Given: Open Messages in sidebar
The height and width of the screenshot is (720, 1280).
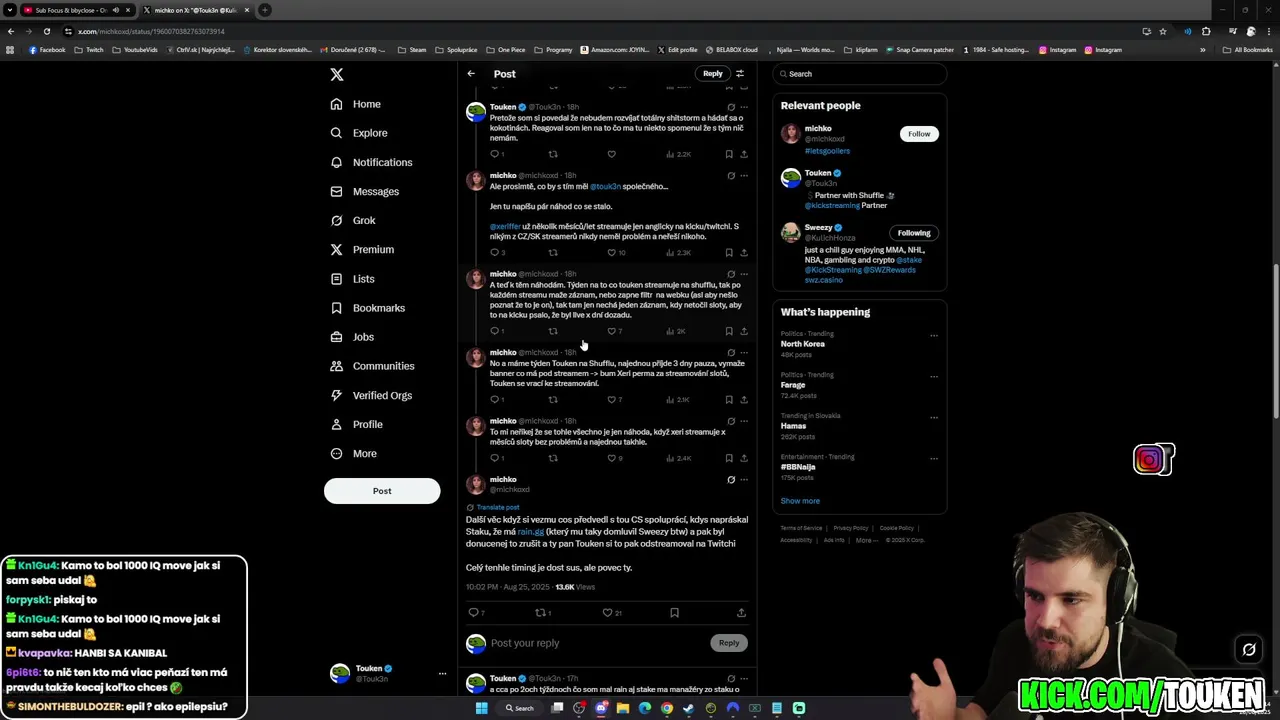Looking at the screenshot, I should point(365,191).
